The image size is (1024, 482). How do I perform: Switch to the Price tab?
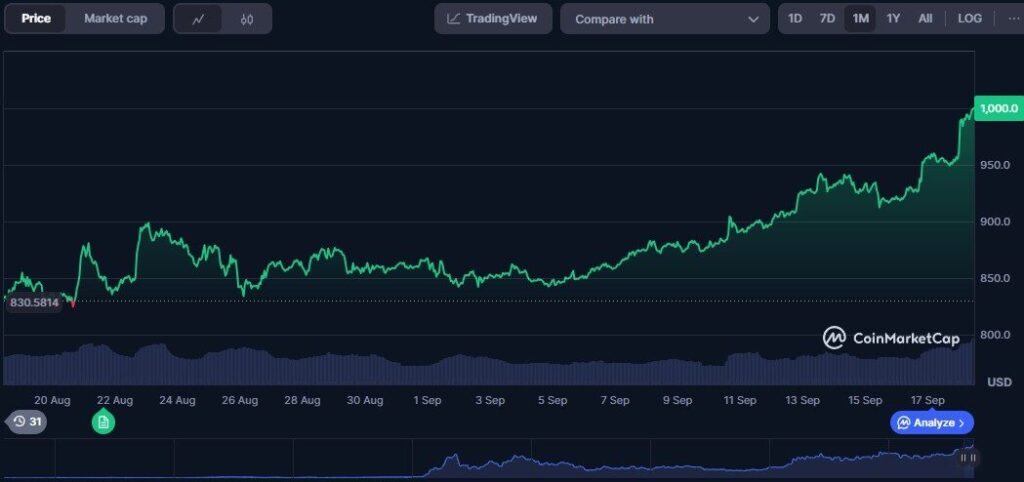click(x=36, y=19)
